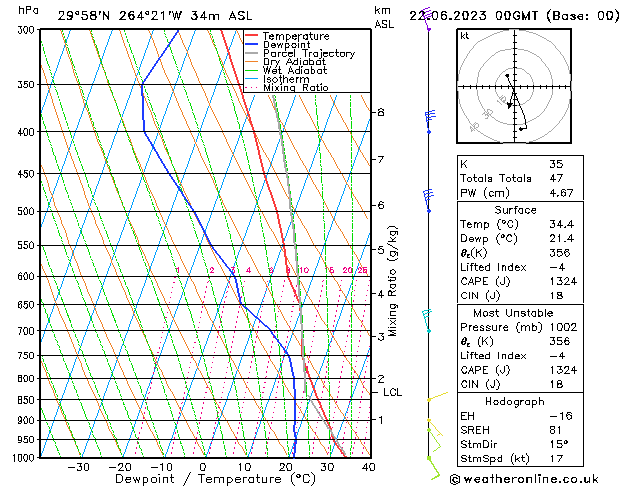Viewport: 629px width, 486px height.
Task: Click the Surface section CAPE (J) row
Action: click(520, 281)
